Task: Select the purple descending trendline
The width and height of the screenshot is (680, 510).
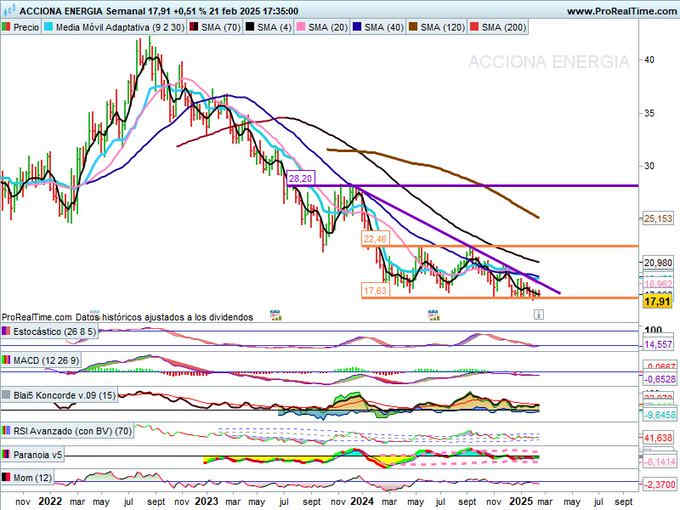Action: pos(460,242)
